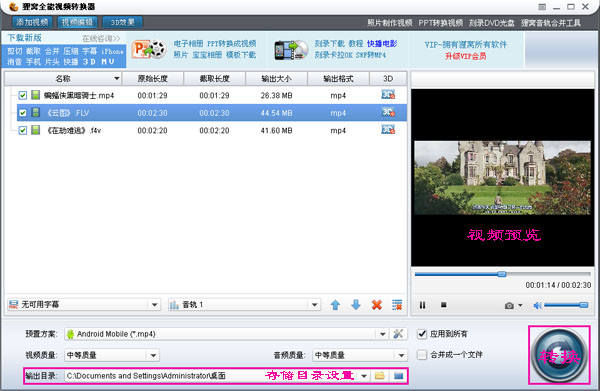The image size is (600, 391).
Task: Open the 模板下载 link
Action: pos(241,55)
